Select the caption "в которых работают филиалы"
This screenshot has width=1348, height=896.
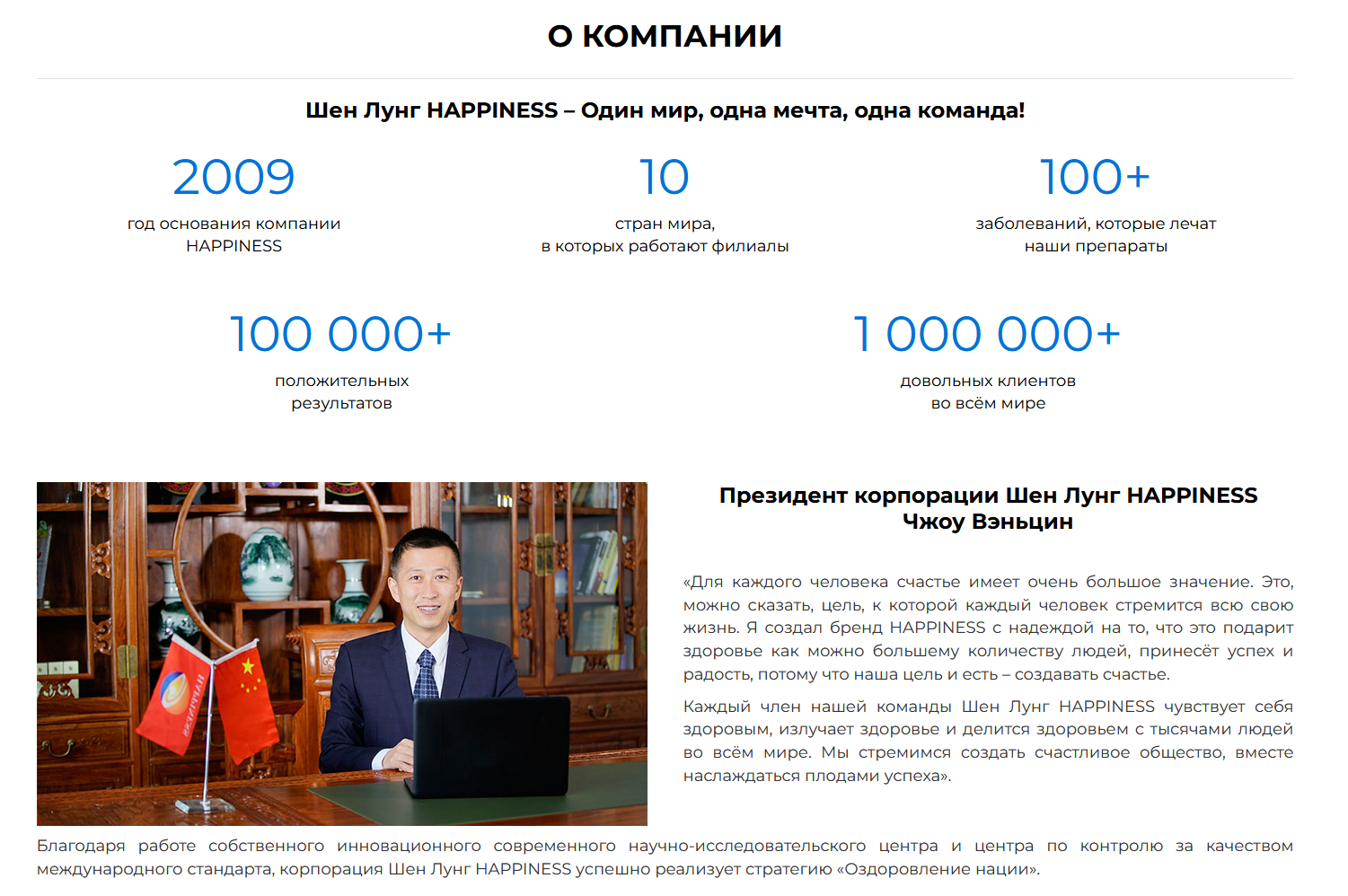pyautogui.click(x=665, y=246)
